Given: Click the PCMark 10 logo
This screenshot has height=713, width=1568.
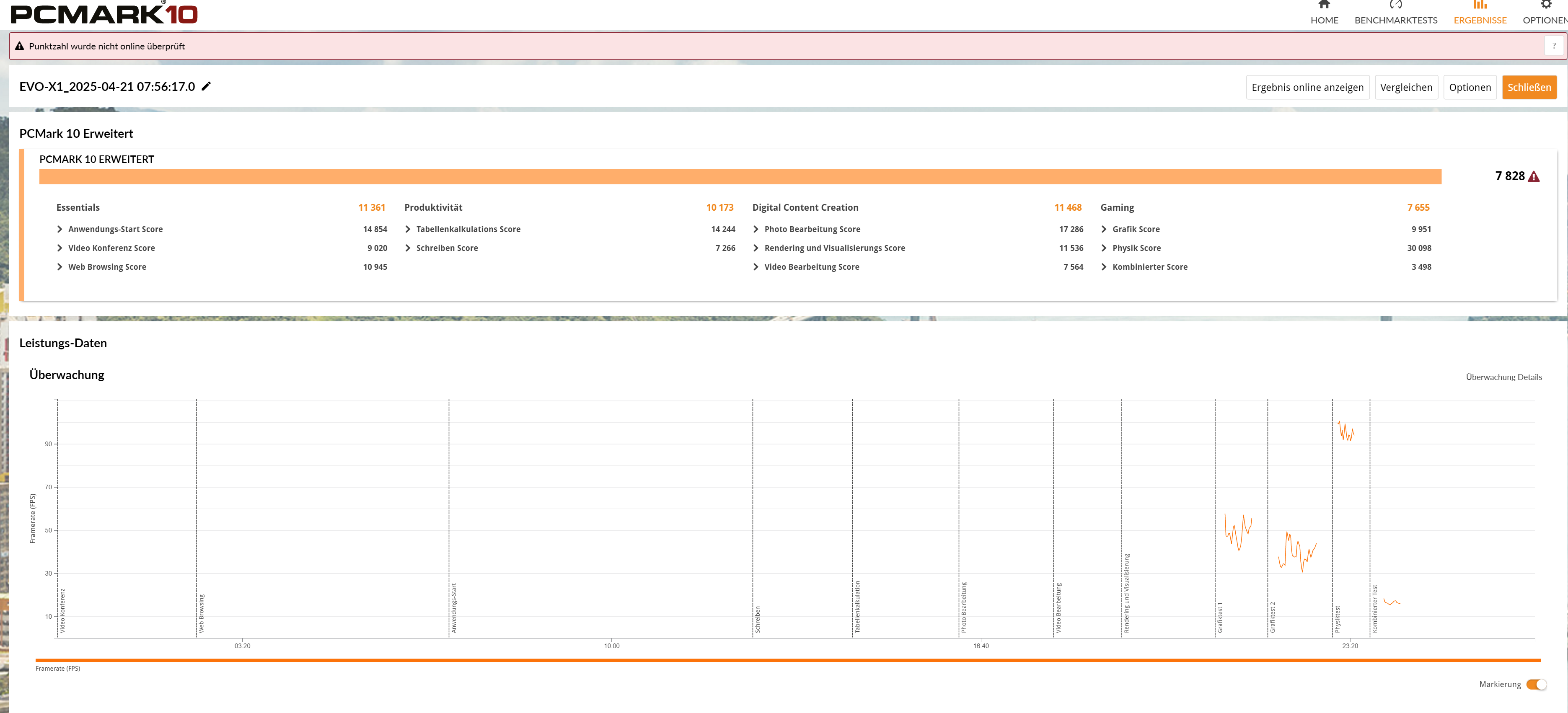Looking at the screenshot, I should tap(104, 13).
